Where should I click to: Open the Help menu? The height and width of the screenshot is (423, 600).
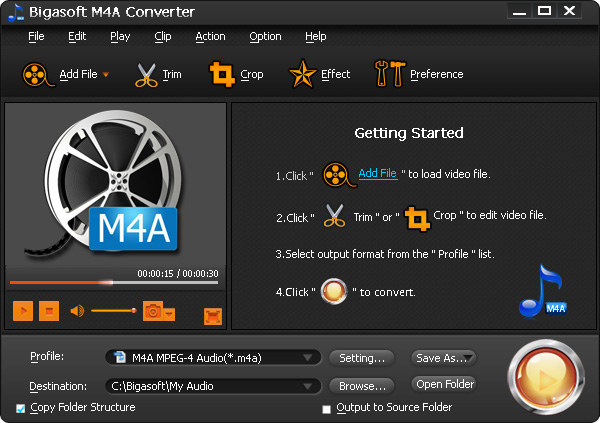point(316,36)
